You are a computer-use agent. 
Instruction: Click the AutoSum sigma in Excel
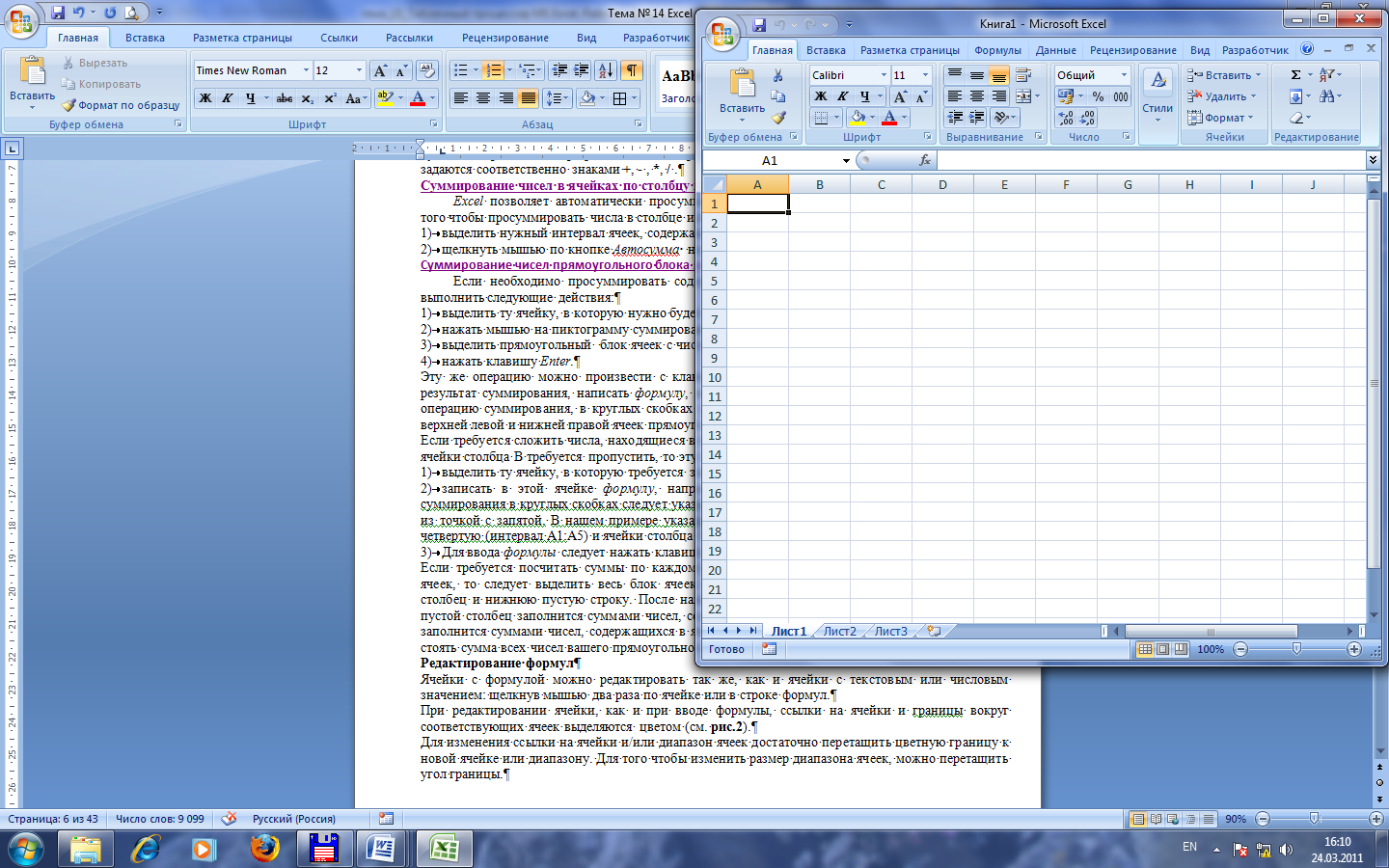[1296, 74]
